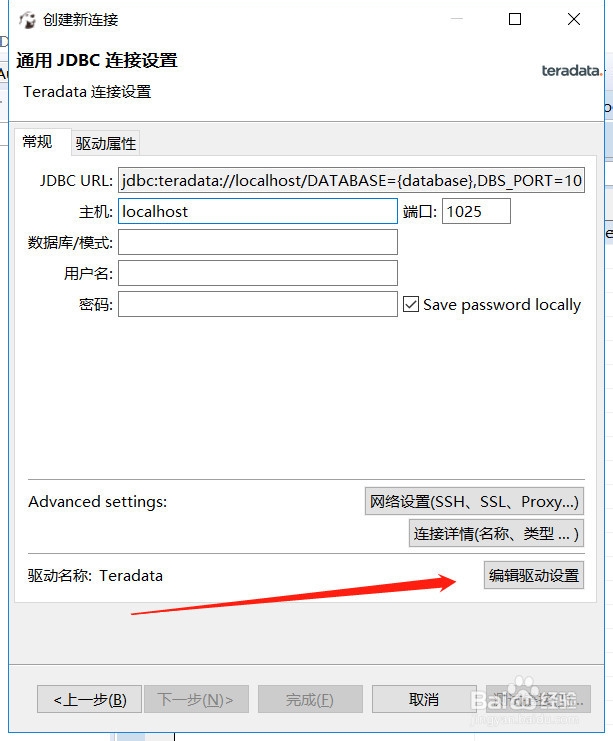Toggle Save password locally checkbox

point(411,304)
